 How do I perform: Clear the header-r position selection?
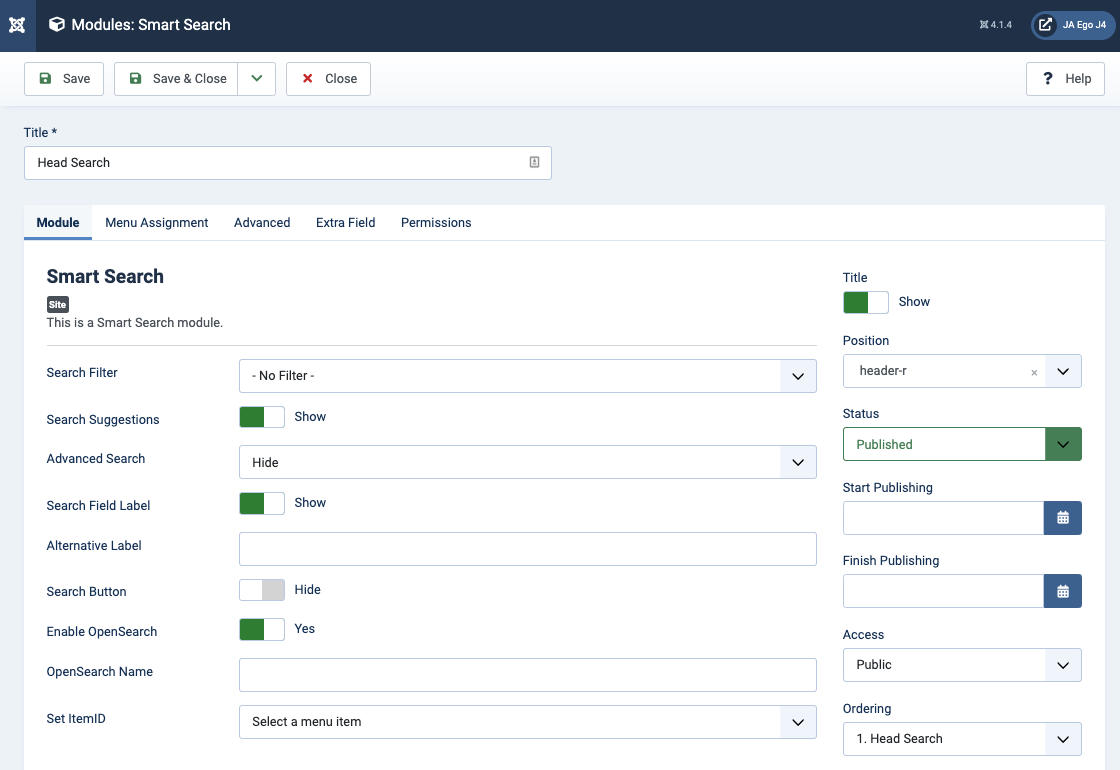[1034, 372]
